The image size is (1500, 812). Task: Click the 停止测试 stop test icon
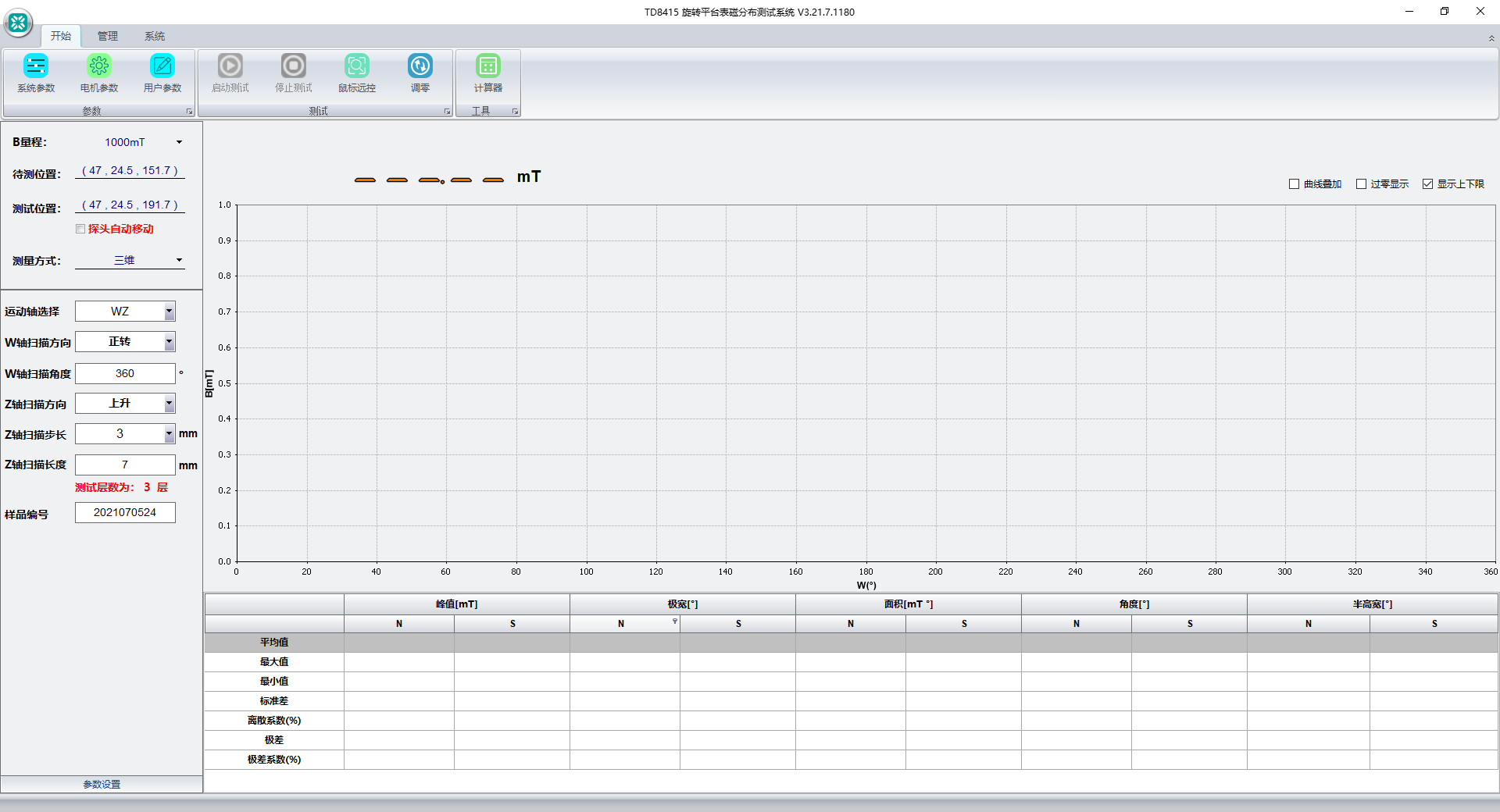tap(294, 66)
